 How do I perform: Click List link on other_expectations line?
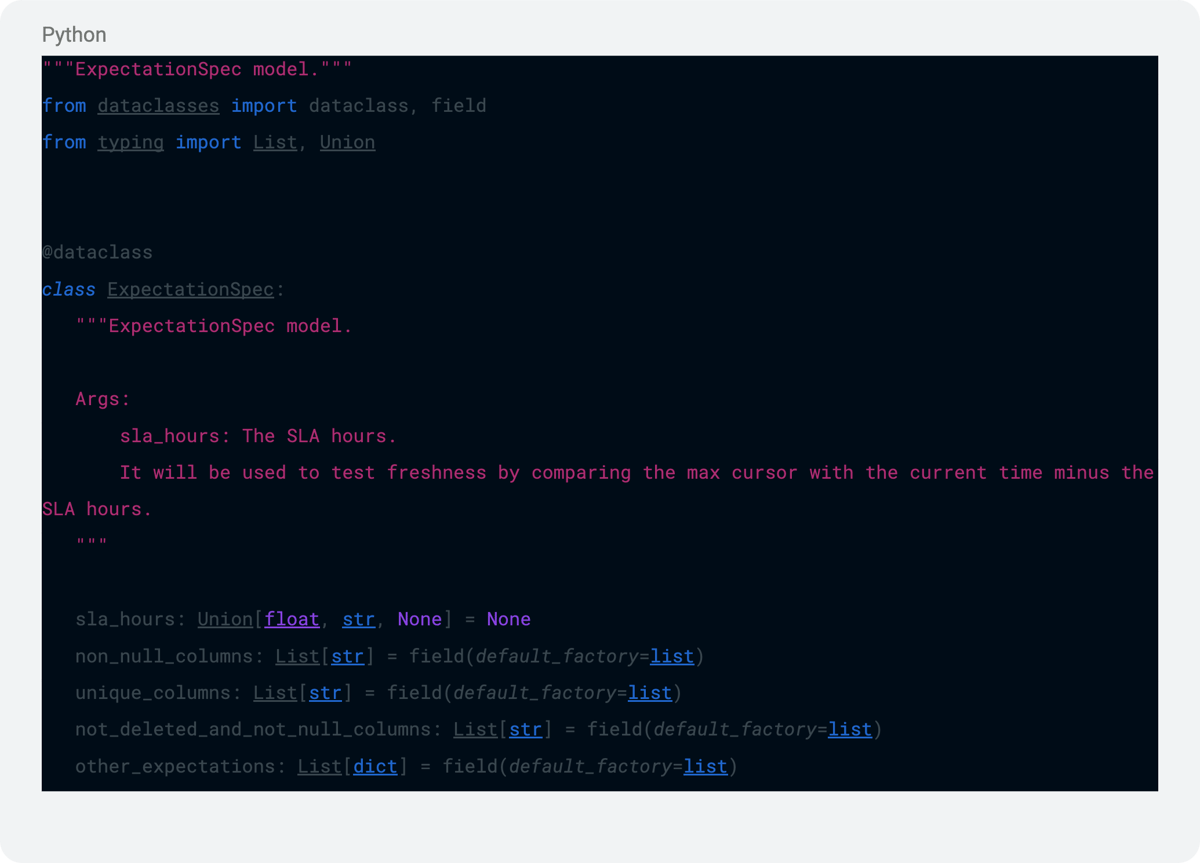pyautogui.click(x=319, y=766)
